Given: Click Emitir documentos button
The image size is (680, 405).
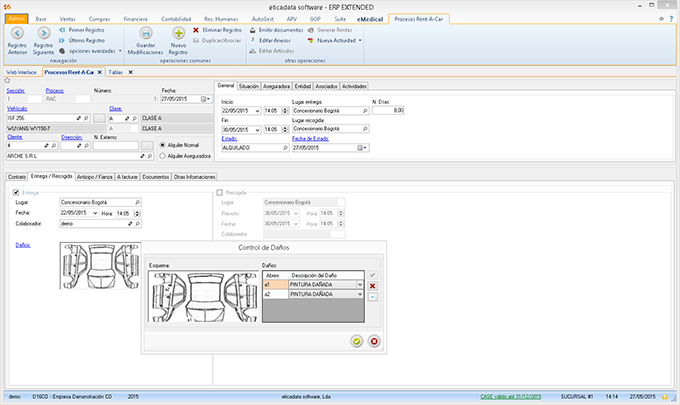Looking at the screenshot, I should pos(277,31).
